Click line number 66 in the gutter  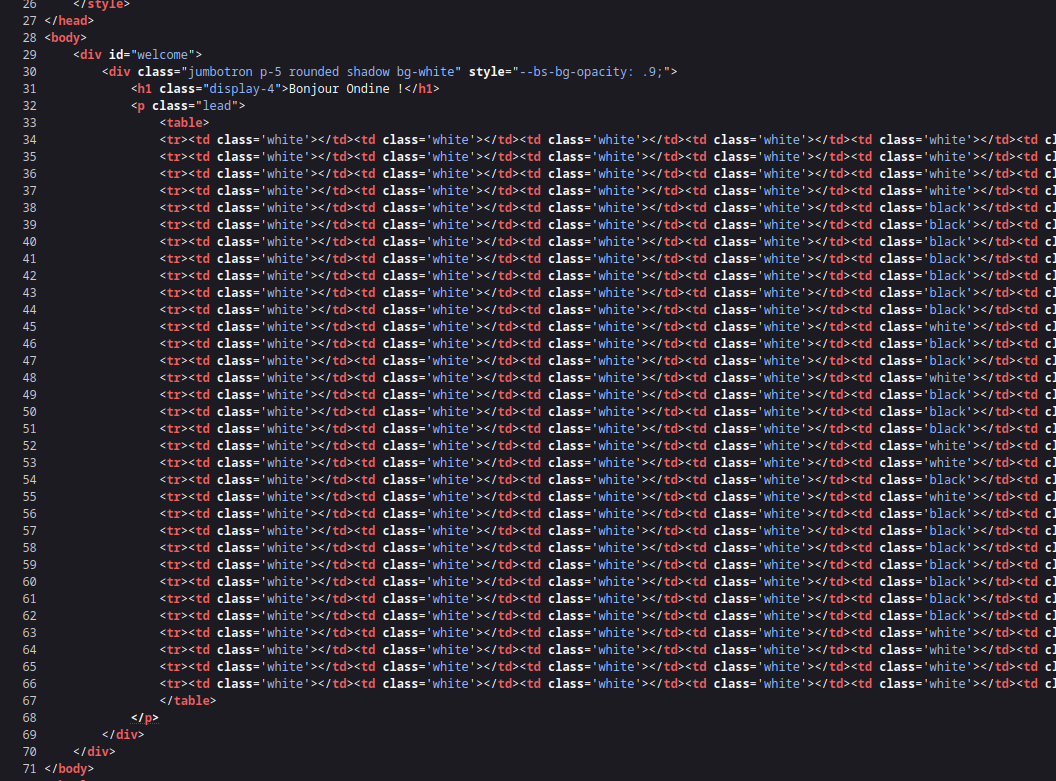(28, 684)
